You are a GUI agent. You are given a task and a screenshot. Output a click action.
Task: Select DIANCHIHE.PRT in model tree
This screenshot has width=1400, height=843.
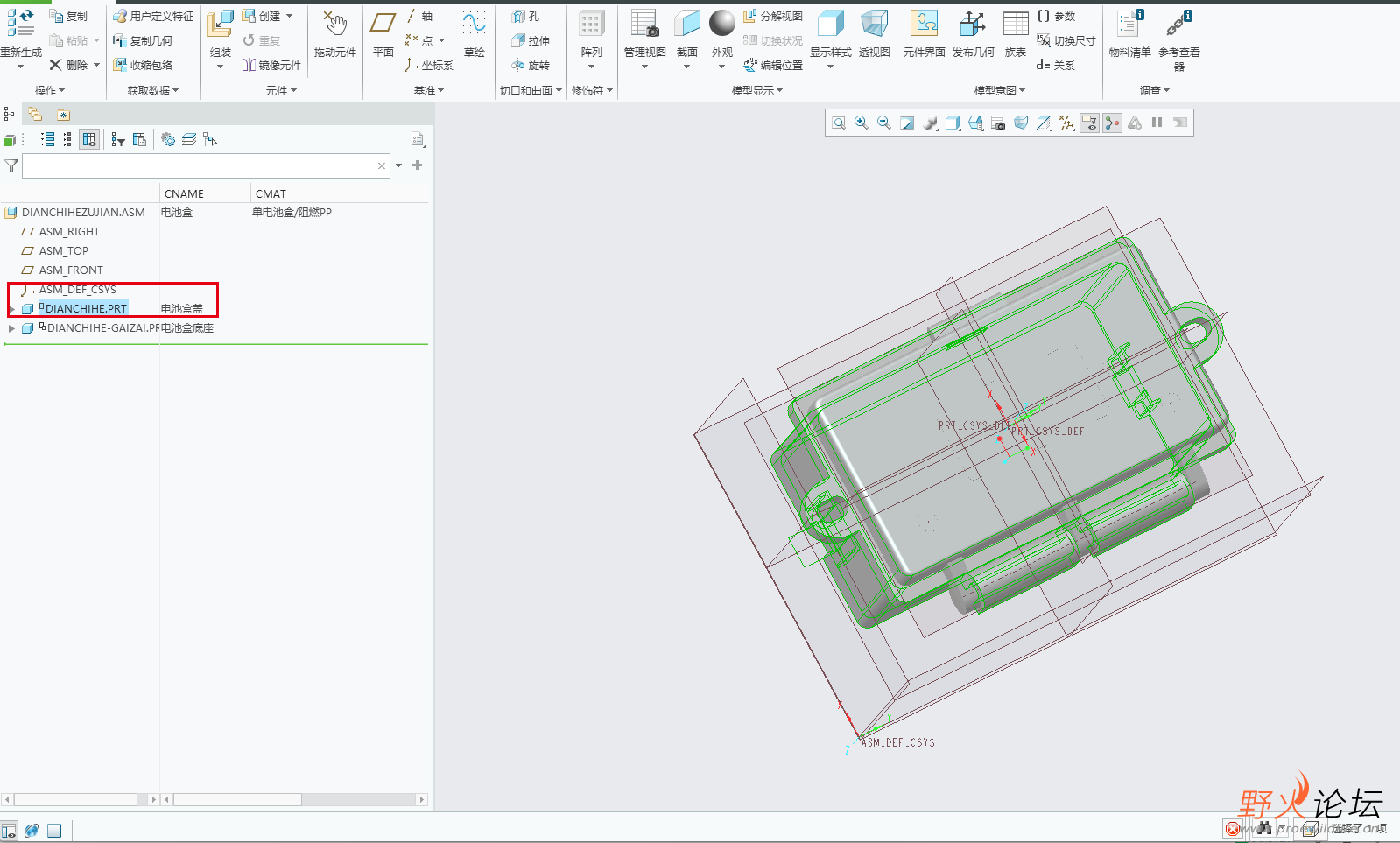coord(85,308)
